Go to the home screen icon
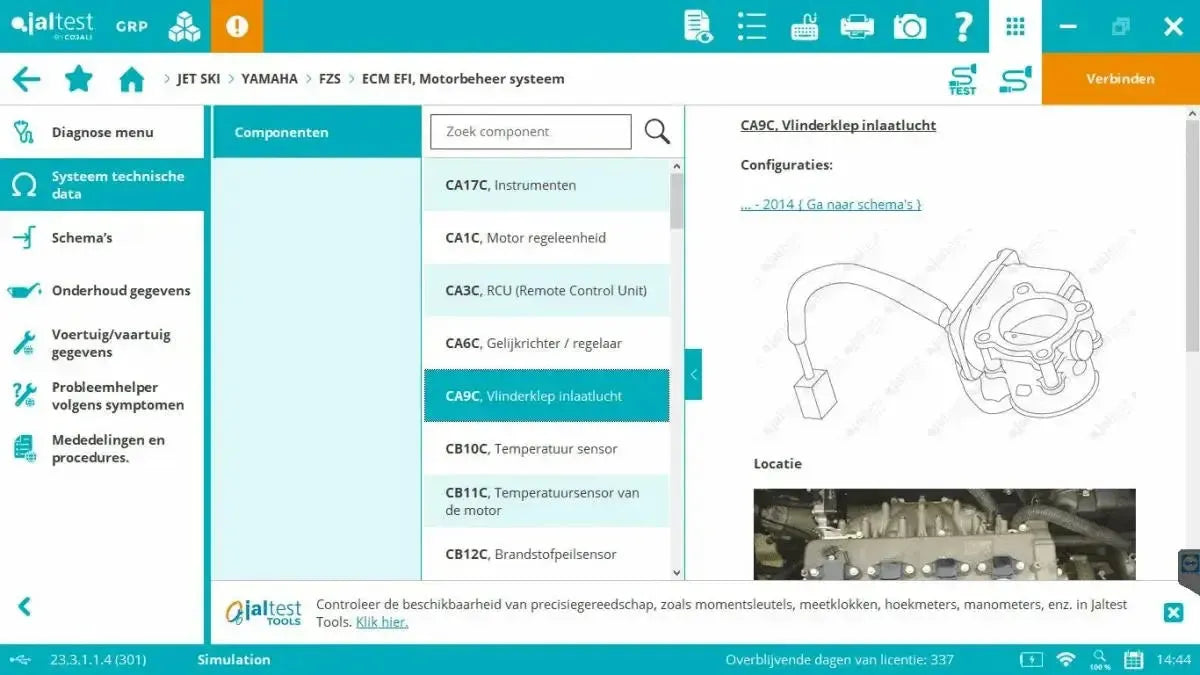This screenshot has height=675, width=1200. click(x=131, y=78)
